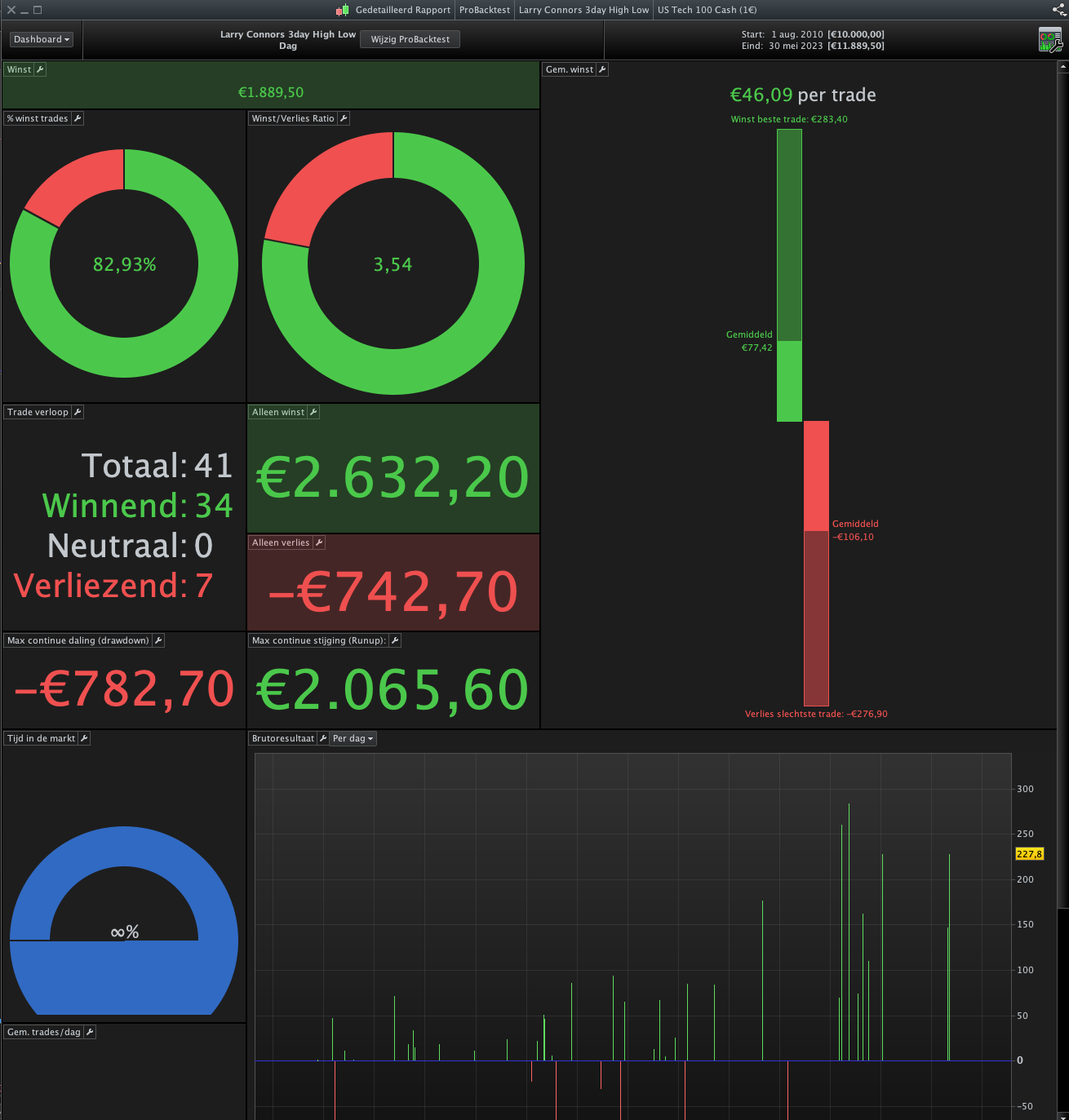Click 'ProBacktest' in the title bar
Image resolution: width=1069 pixels, height=1120 pixels.
[x=485, y=10]
